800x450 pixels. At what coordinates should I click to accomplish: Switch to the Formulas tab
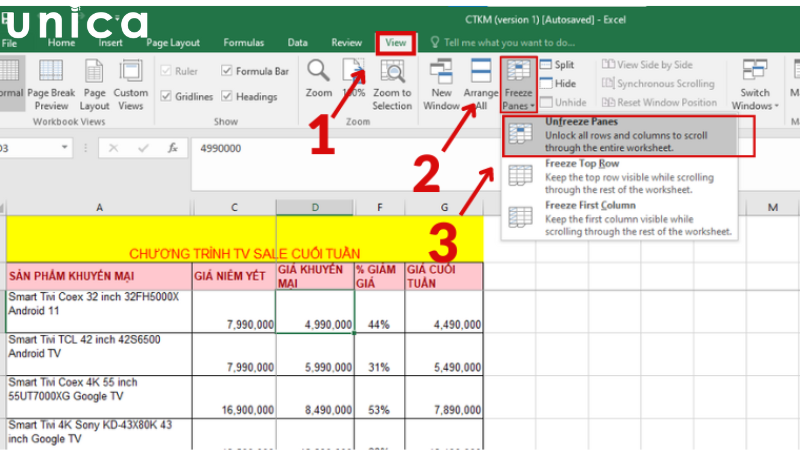pyautogui.click(x=244, y=43)
